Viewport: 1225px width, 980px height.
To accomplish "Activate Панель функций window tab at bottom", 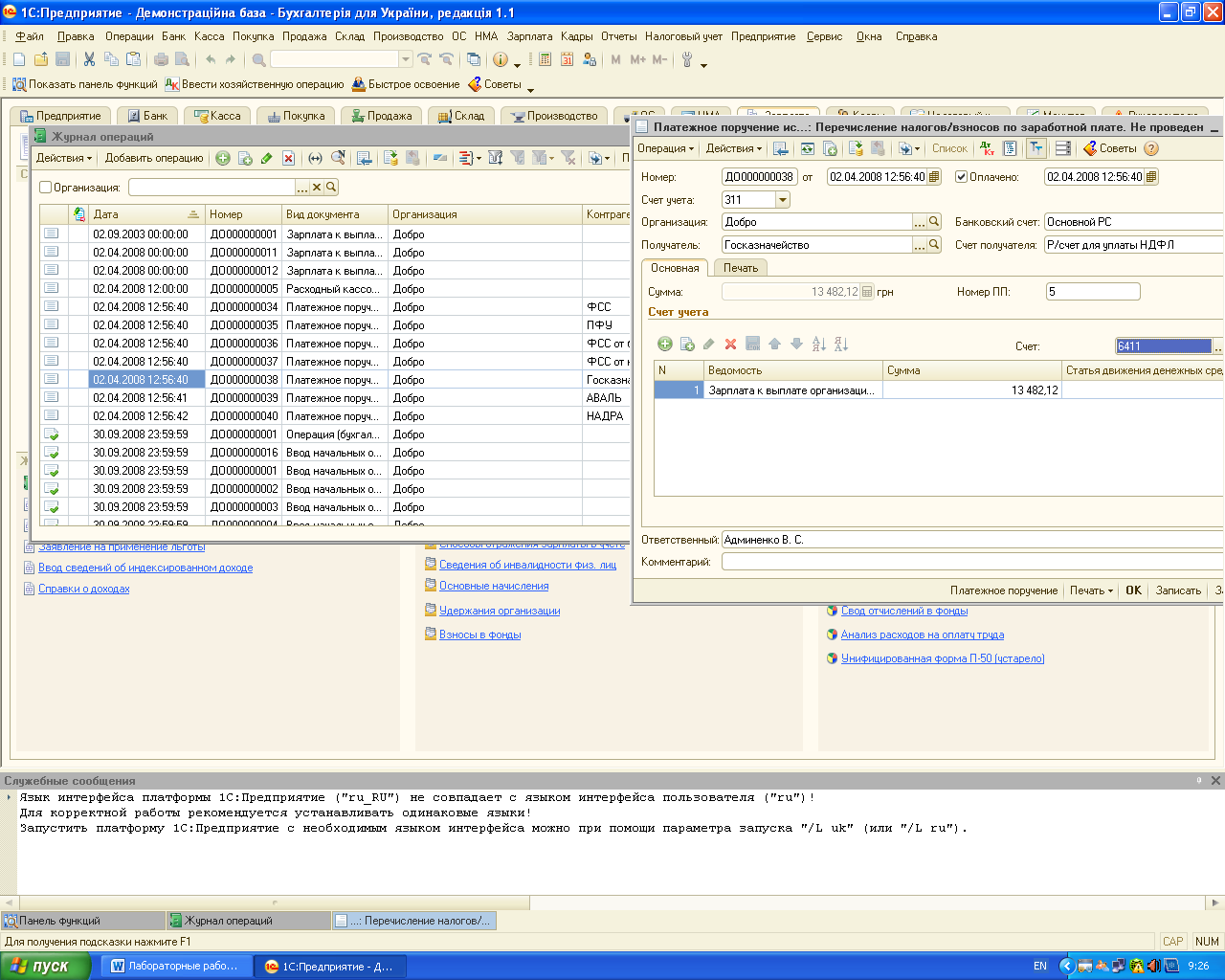I will 82,921.
